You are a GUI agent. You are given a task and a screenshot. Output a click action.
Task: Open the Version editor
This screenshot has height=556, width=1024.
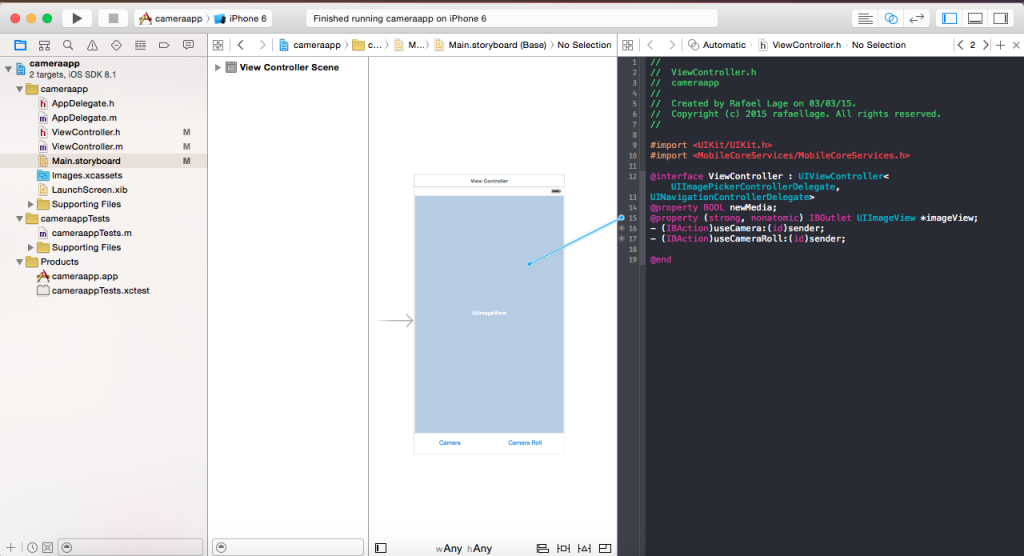click(914, 18)
